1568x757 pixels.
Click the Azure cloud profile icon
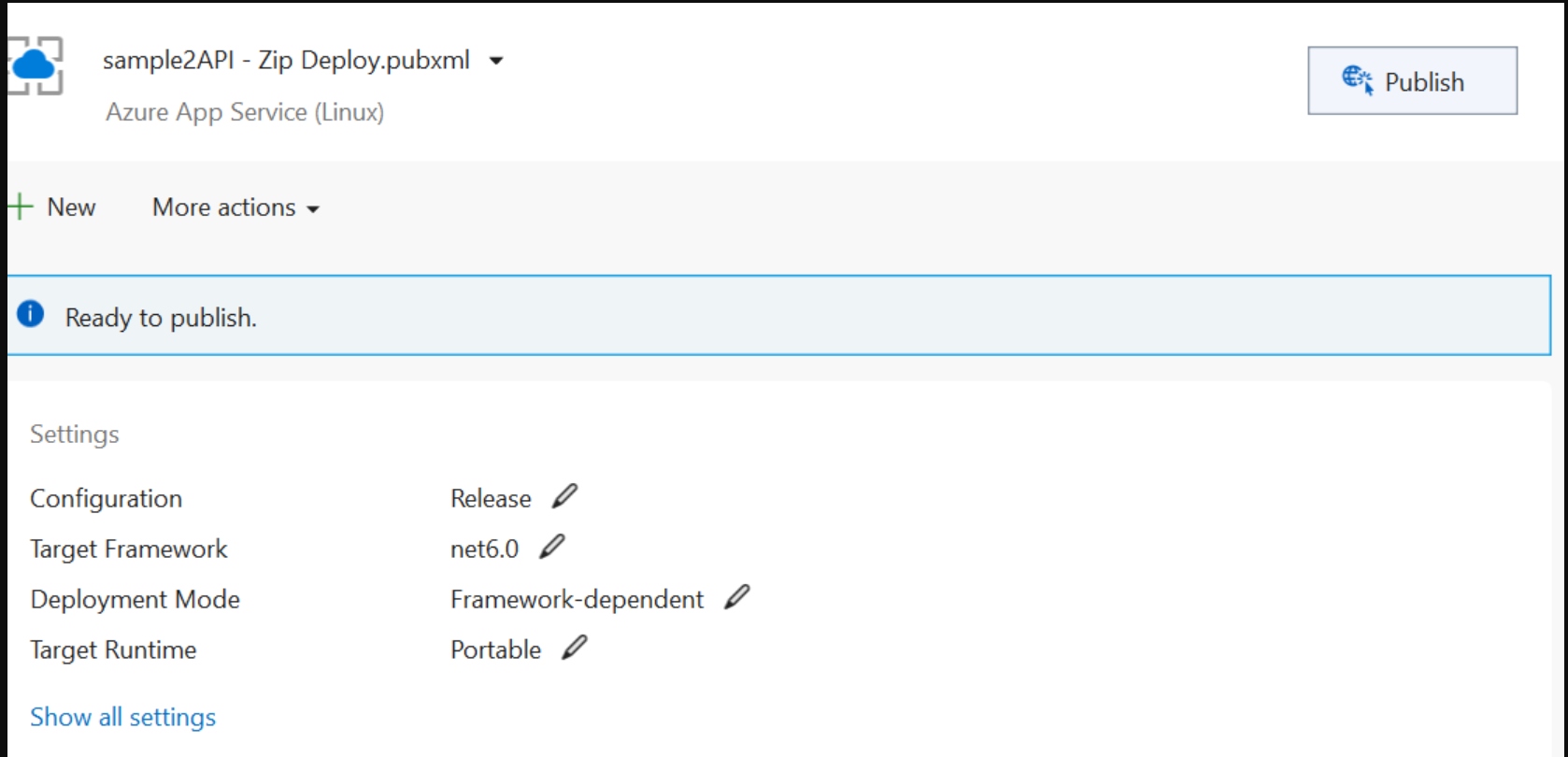click(x=35, y=65)
